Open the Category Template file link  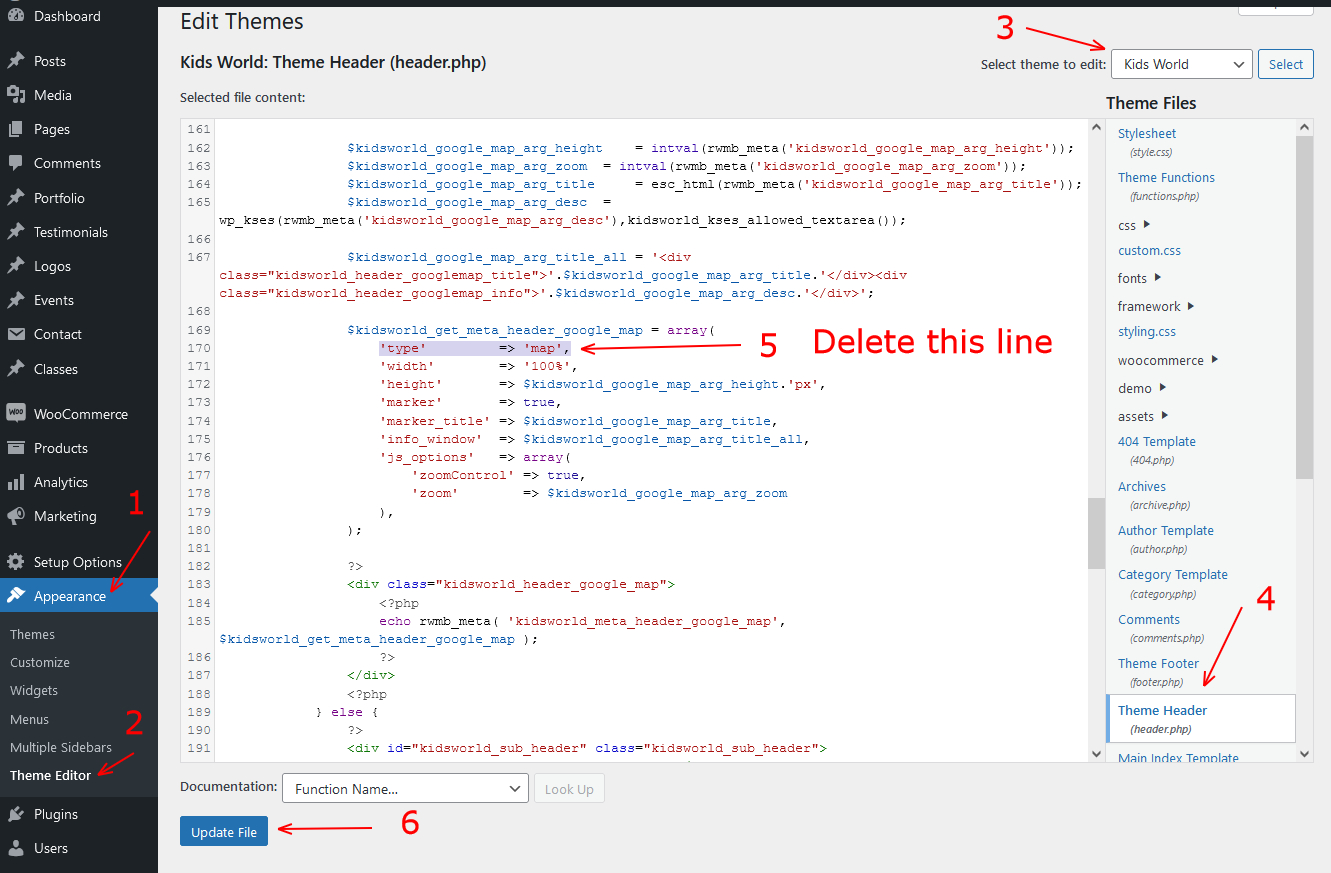pos(1173,574)
